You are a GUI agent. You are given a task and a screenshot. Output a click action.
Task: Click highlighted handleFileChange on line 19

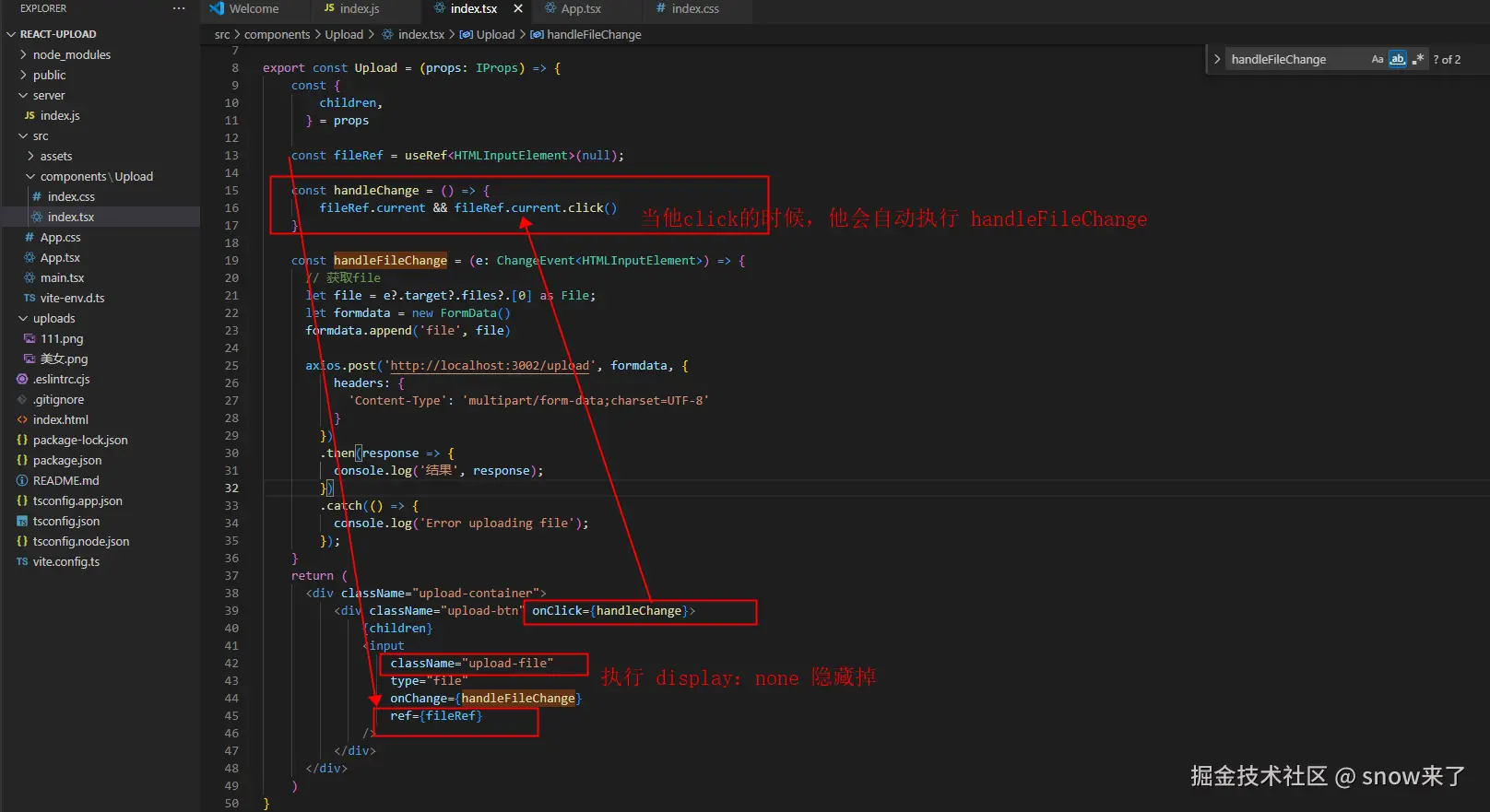(x=390, y=261)
